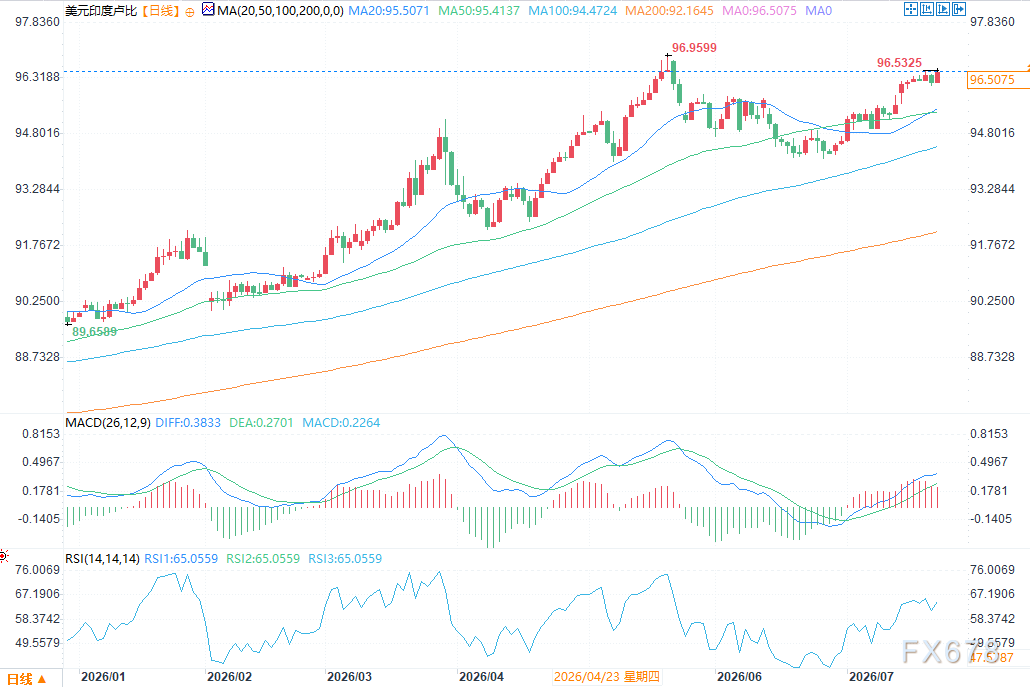The width and height of the screenshot is (1030, 687).
Task: Click the highlighted 2026/04/23 星期四 date label
Action: pos(606,676)
